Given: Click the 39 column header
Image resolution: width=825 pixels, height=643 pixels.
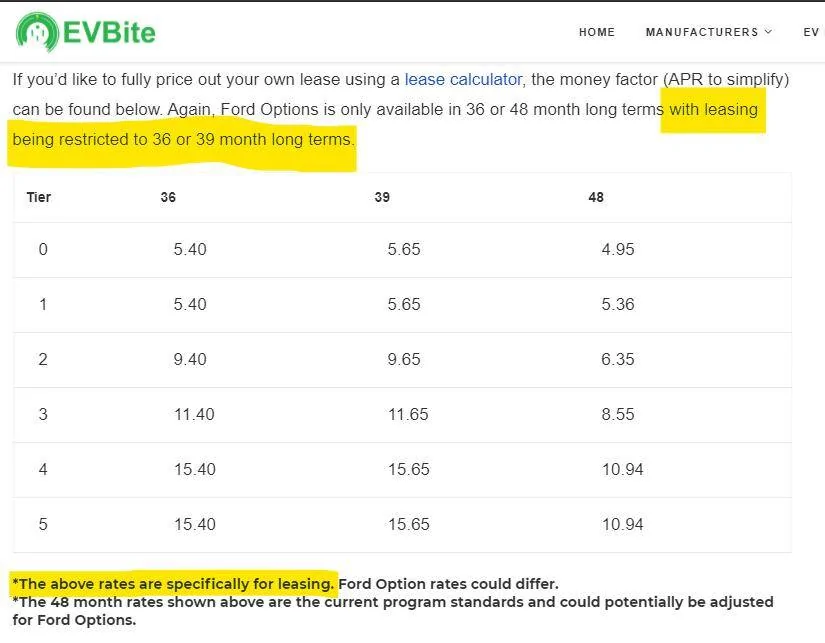Looking at the screenshot, I should pos(382,197).
